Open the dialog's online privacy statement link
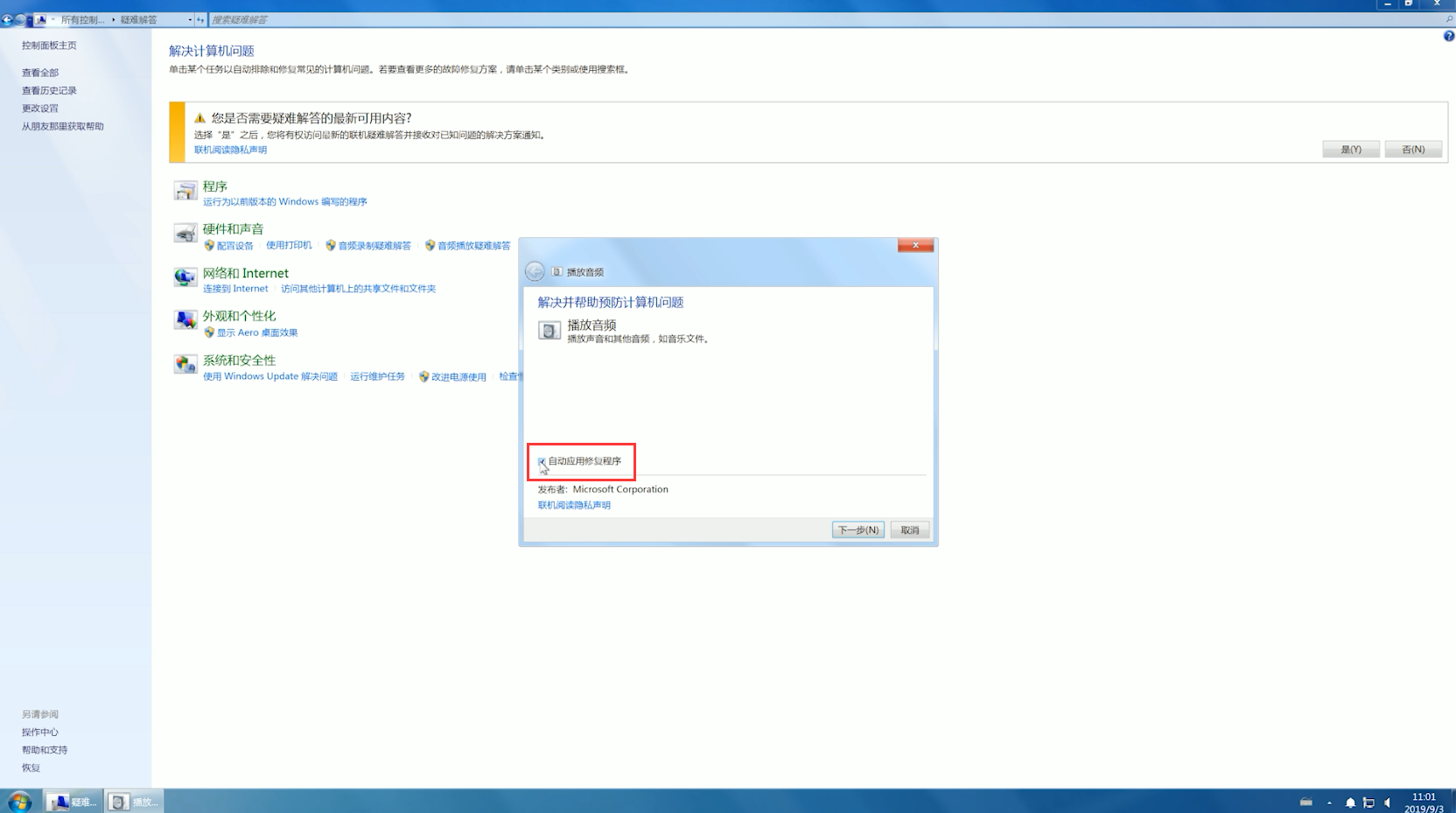This screenshot has height=813, width=1456. tap(574, 505)
